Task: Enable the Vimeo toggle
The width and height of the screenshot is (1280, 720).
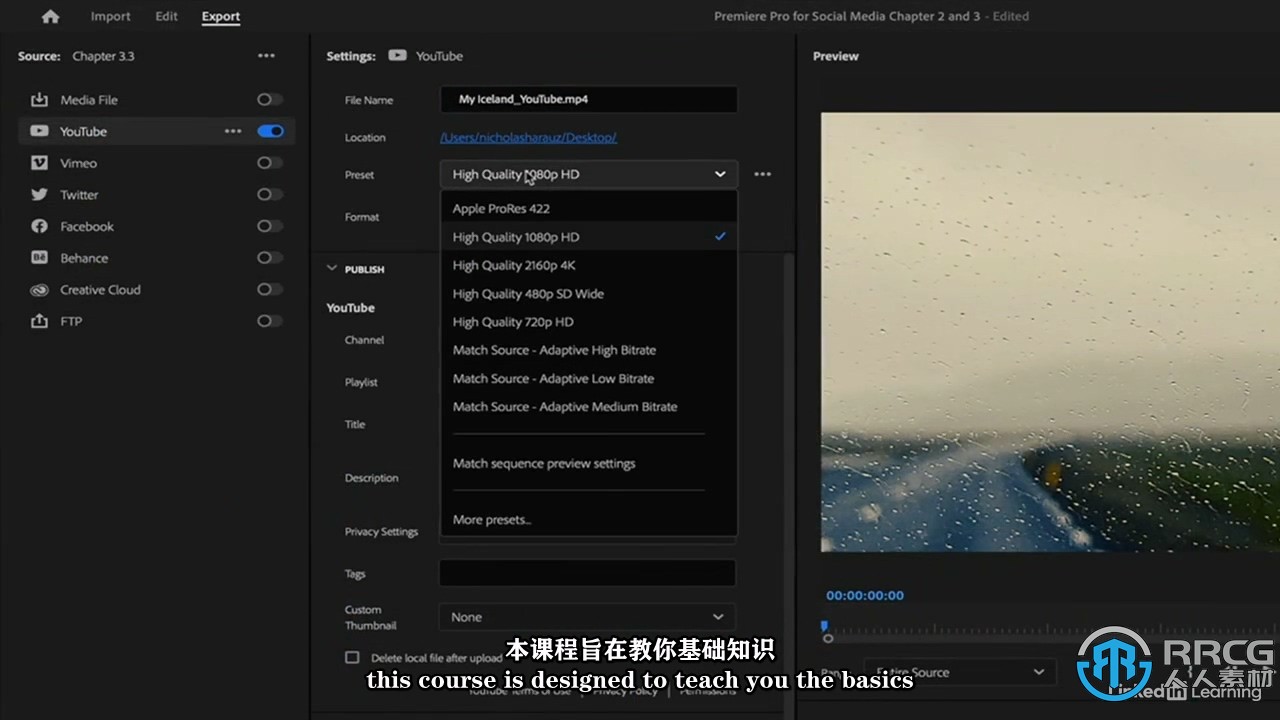Action: (269, 163)
